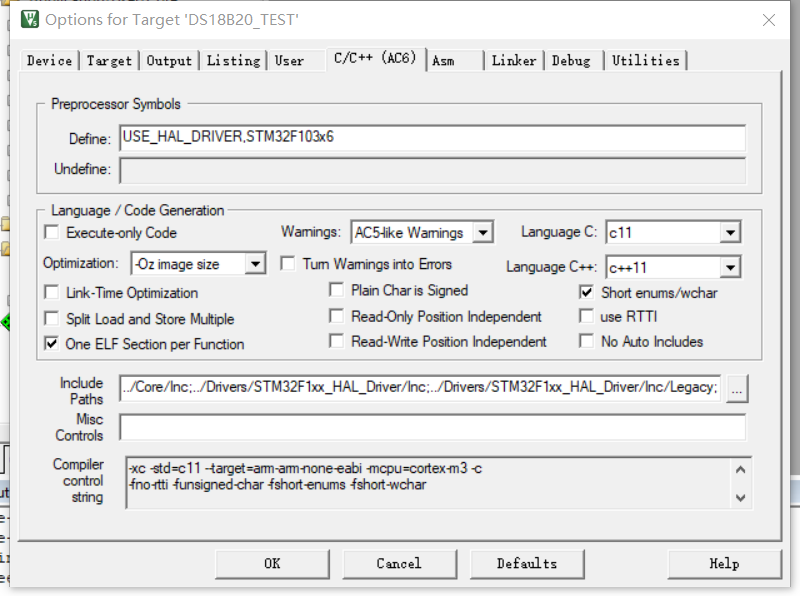The width and height of the screenshot is (800, 596).
Task: Toggle the Link-Time Optimization checkbox
Action: point(52,293)
